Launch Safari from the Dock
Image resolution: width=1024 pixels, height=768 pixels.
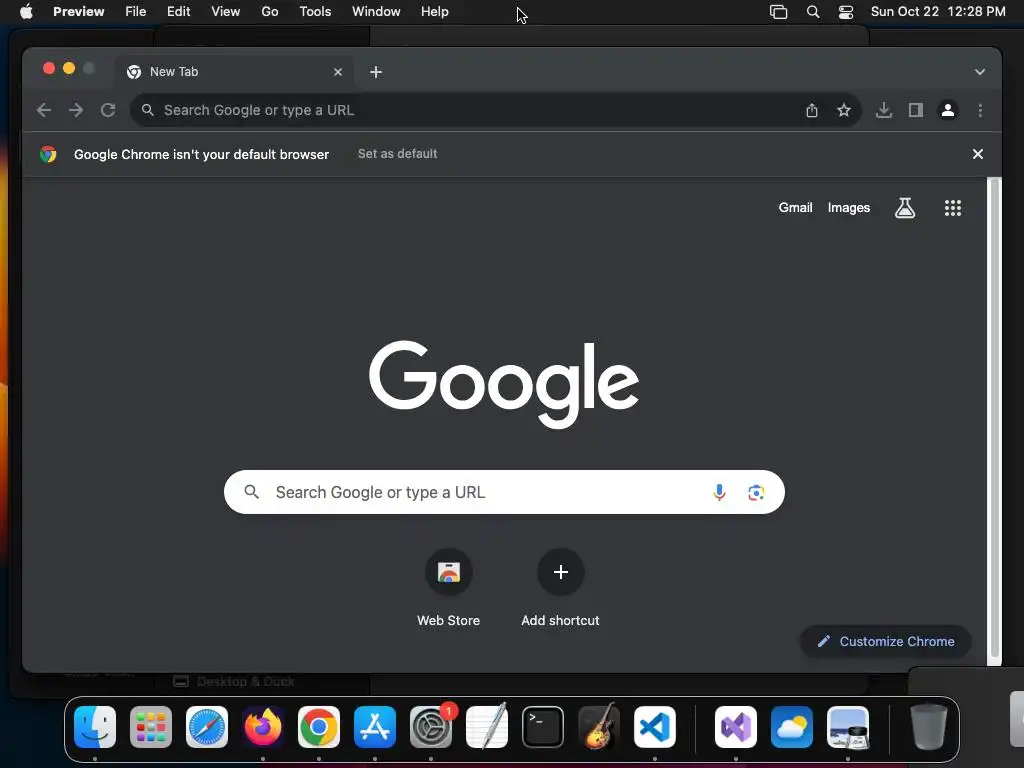click(207, 727)
